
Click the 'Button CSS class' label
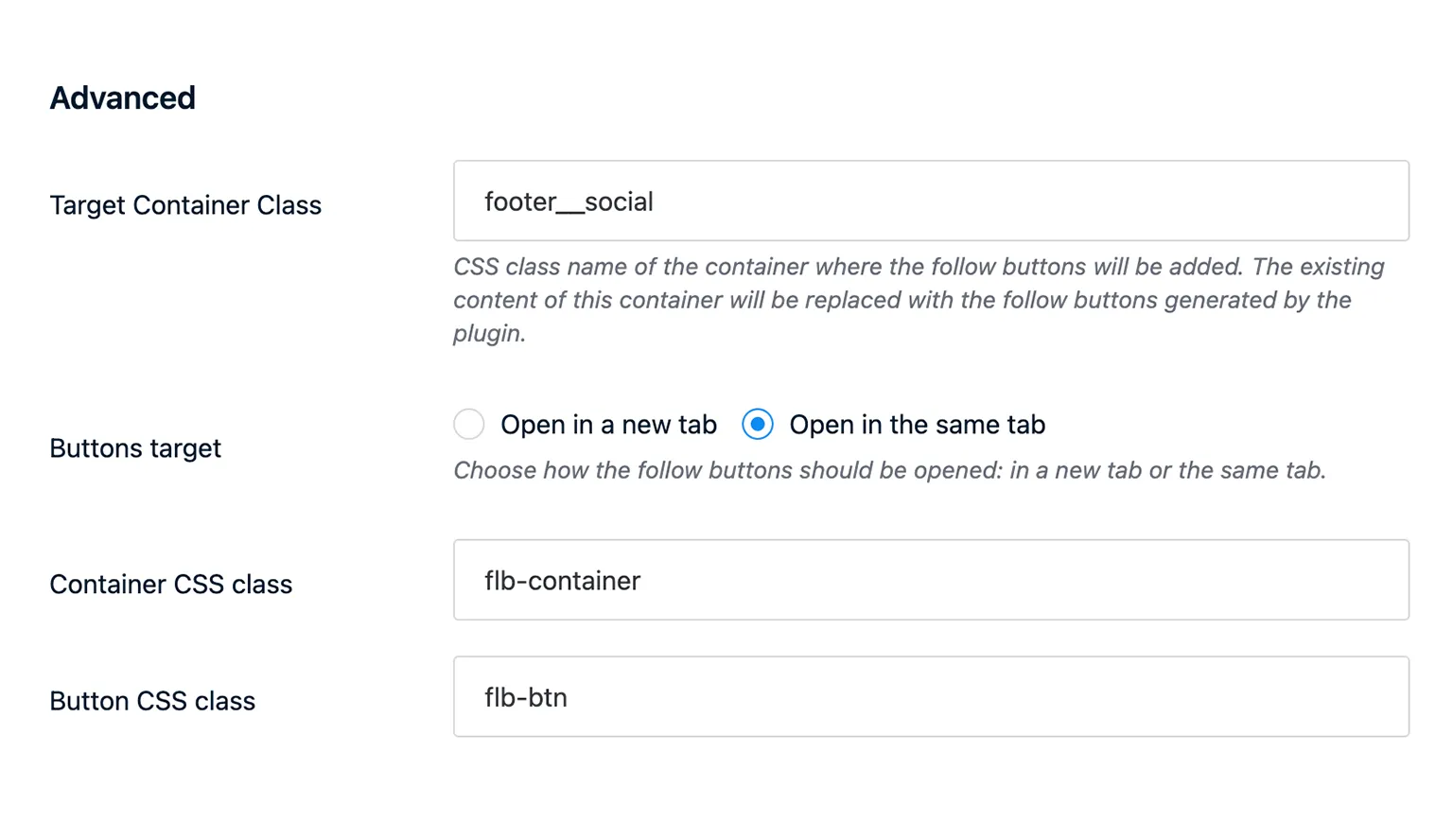tap(152, 700)
